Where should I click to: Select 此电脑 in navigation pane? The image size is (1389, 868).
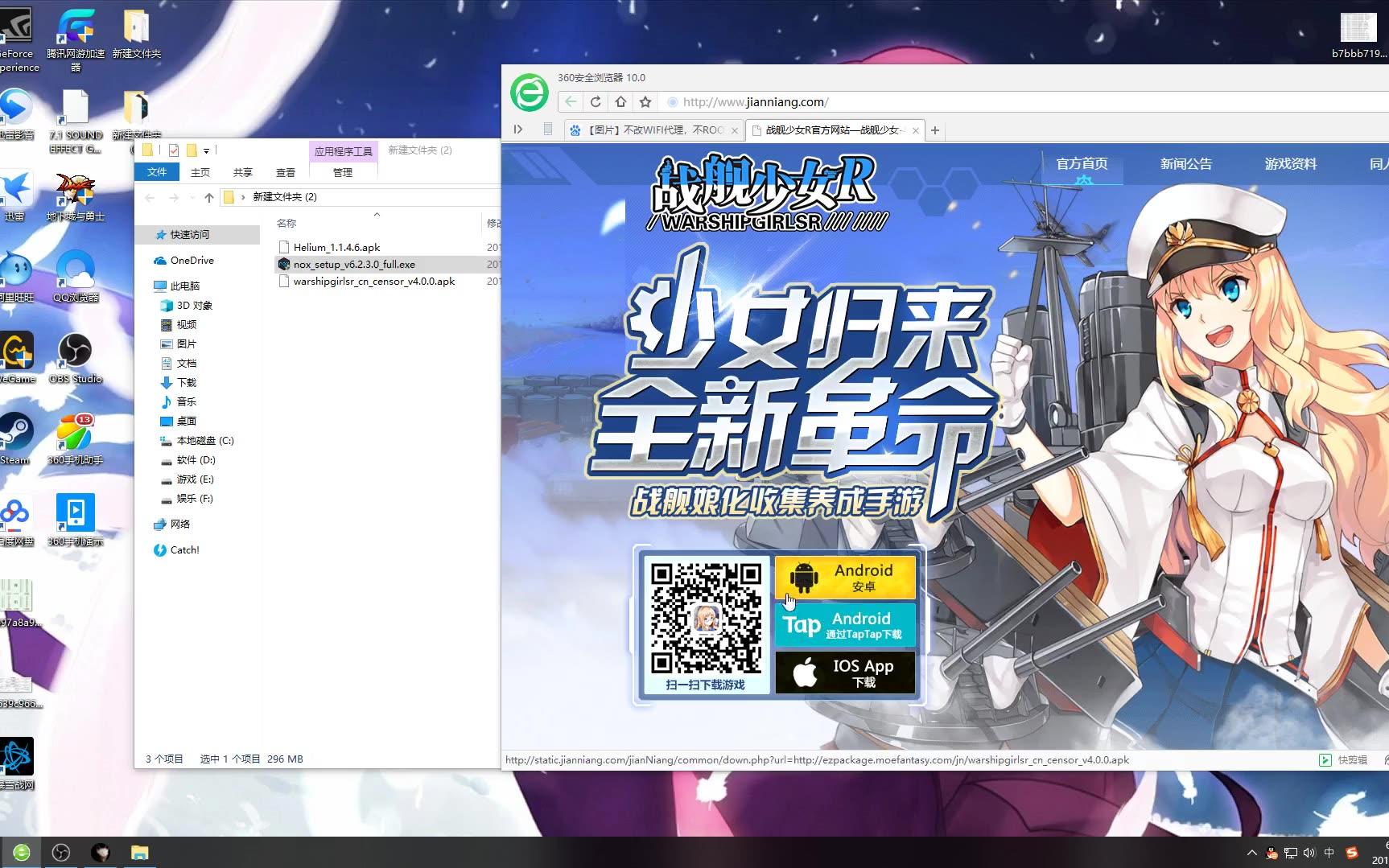click(x=185, y=286)
